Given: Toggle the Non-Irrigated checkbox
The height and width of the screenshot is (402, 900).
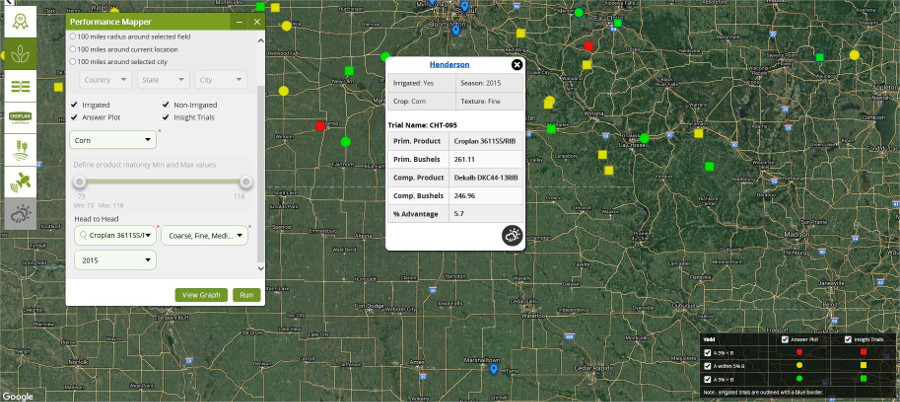Looking at the screenshot, I should pos(165,104).
